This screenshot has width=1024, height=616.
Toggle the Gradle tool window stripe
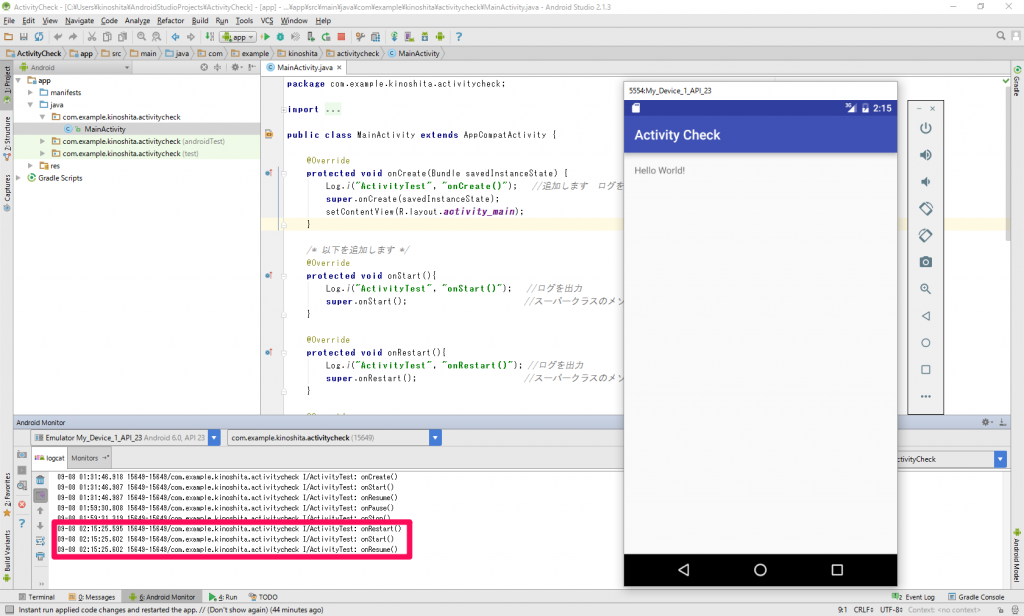coord(1017,82)
